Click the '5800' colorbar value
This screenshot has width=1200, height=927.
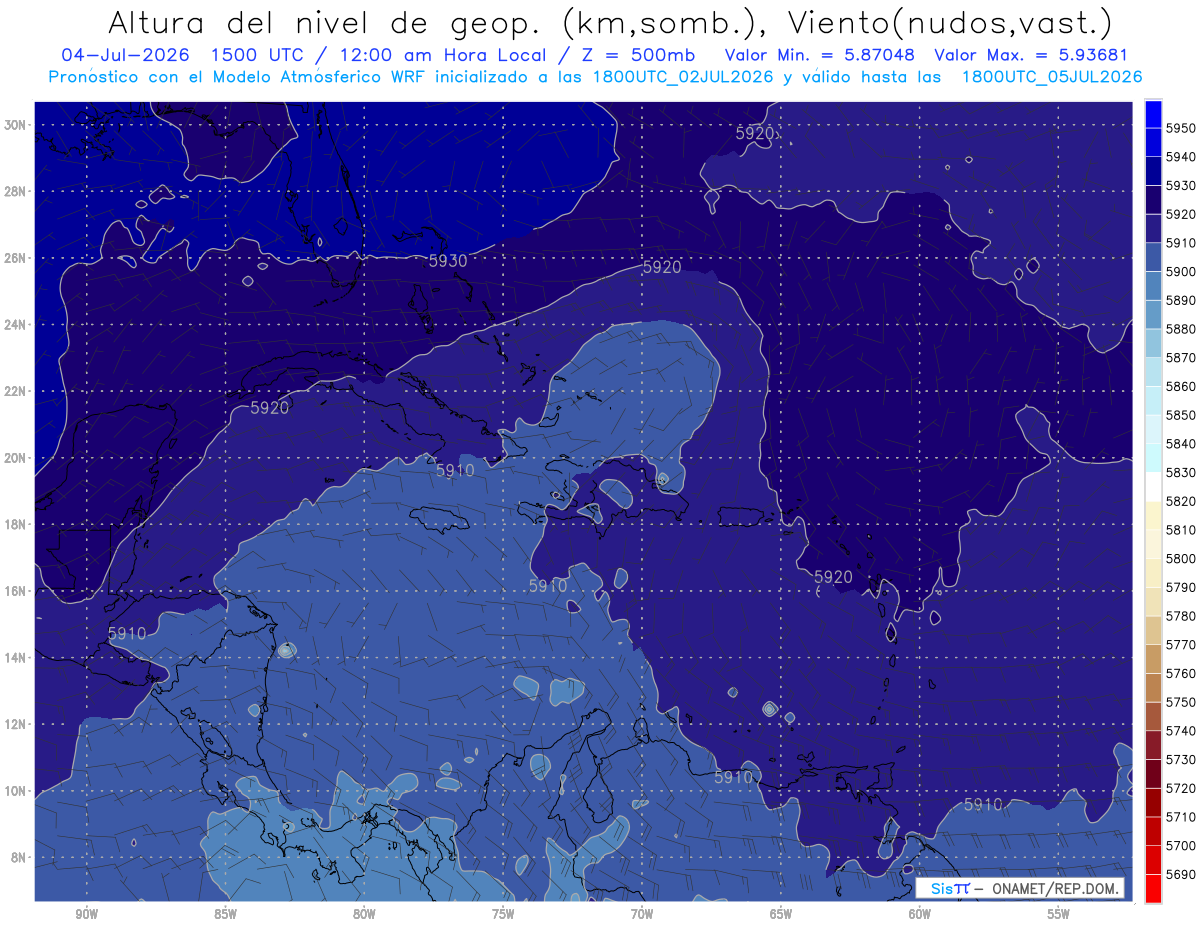[1180, 559]
